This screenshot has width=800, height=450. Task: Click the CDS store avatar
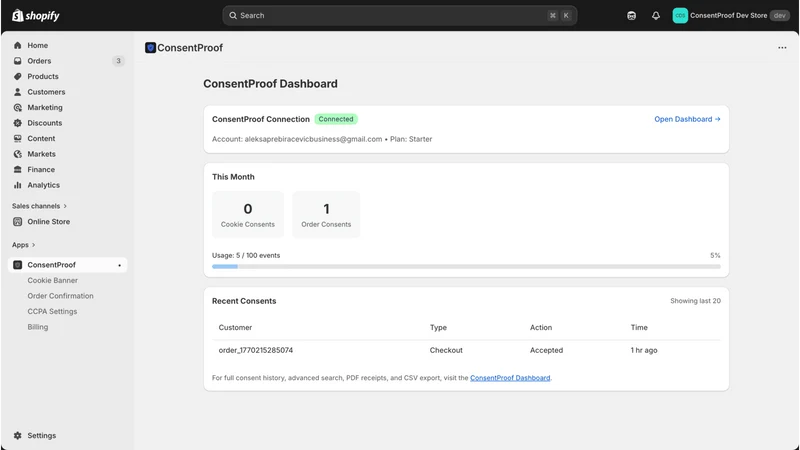click(x=680, y=15)
